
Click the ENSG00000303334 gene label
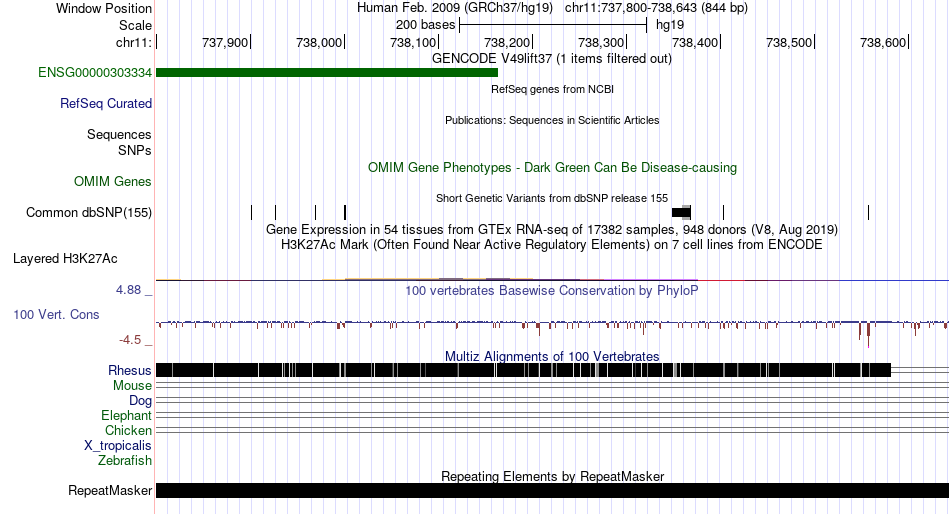[x=95, y=73]
